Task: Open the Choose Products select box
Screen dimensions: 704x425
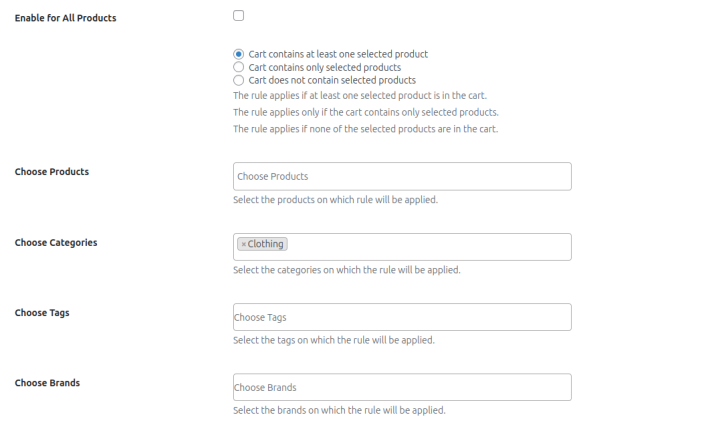Action: (x=401, y=177)
